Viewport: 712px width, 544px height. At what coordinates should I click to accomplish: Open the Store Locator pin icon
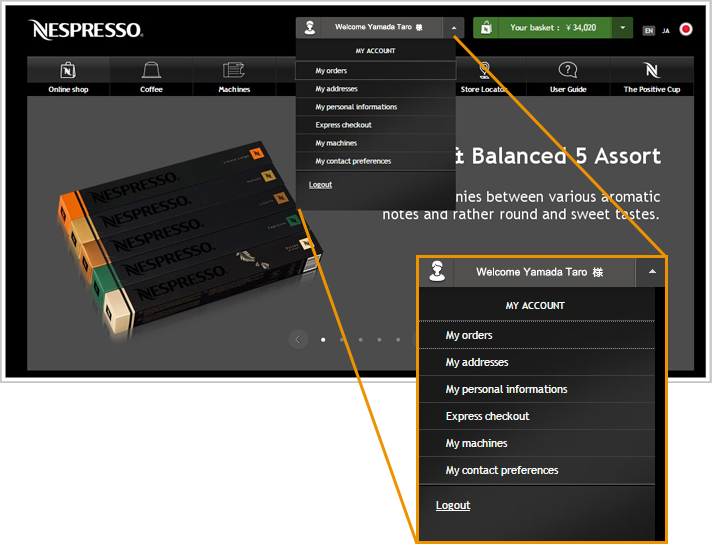[485, 70]
